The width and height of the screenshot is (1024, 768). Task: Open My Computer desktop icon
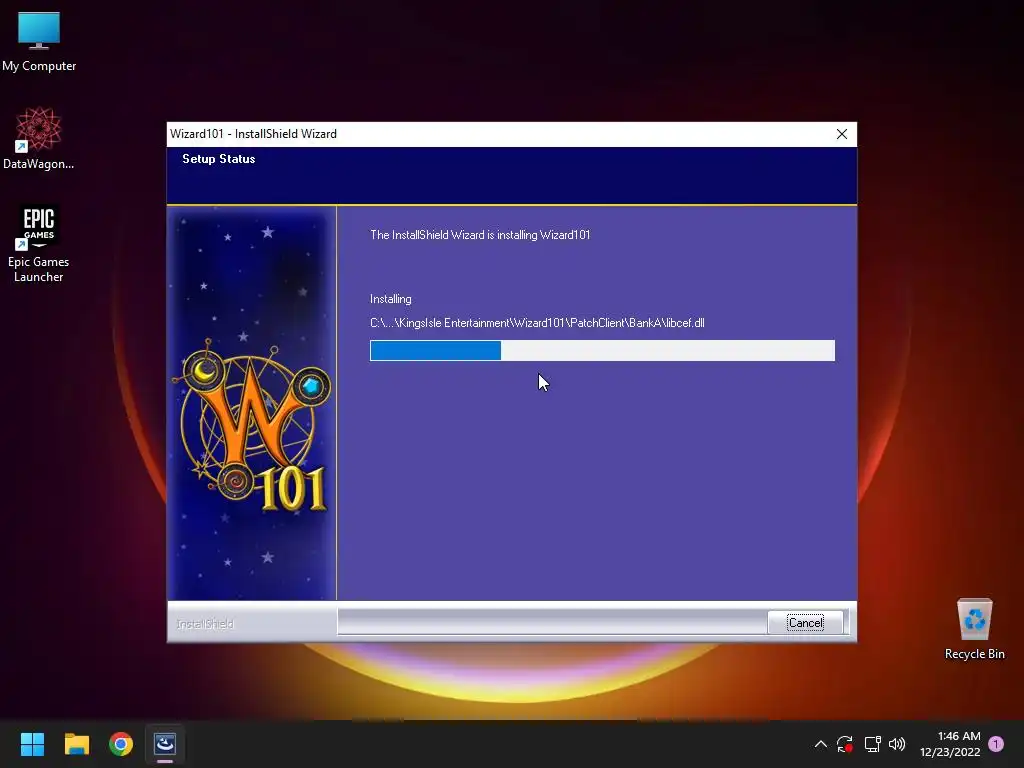coord(39,41)
